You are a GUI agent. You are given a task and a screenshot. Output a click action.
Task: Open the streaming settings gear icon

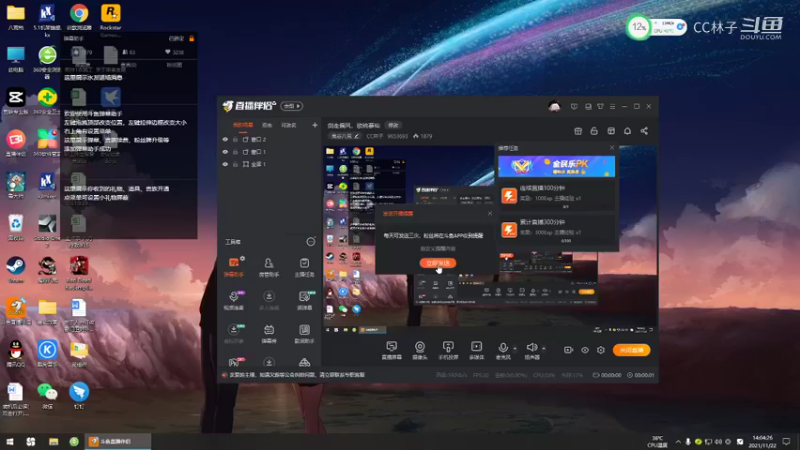601,350
